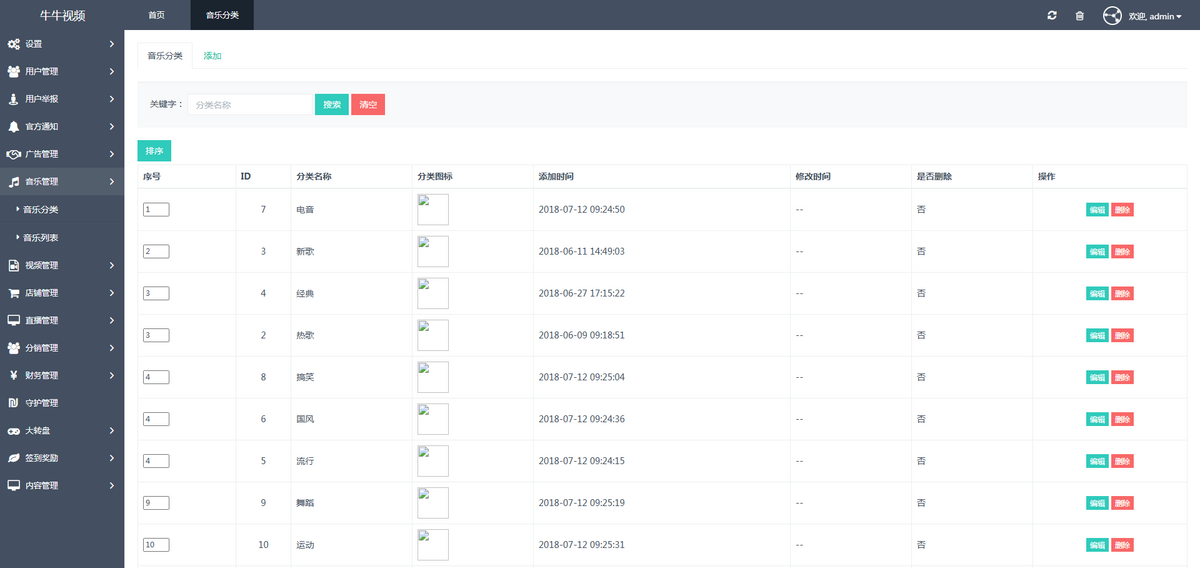Click the category icon thumbnail for 电音
Image resolution: width=1200 pixels, height=568 pixels.
click(432, 209)
